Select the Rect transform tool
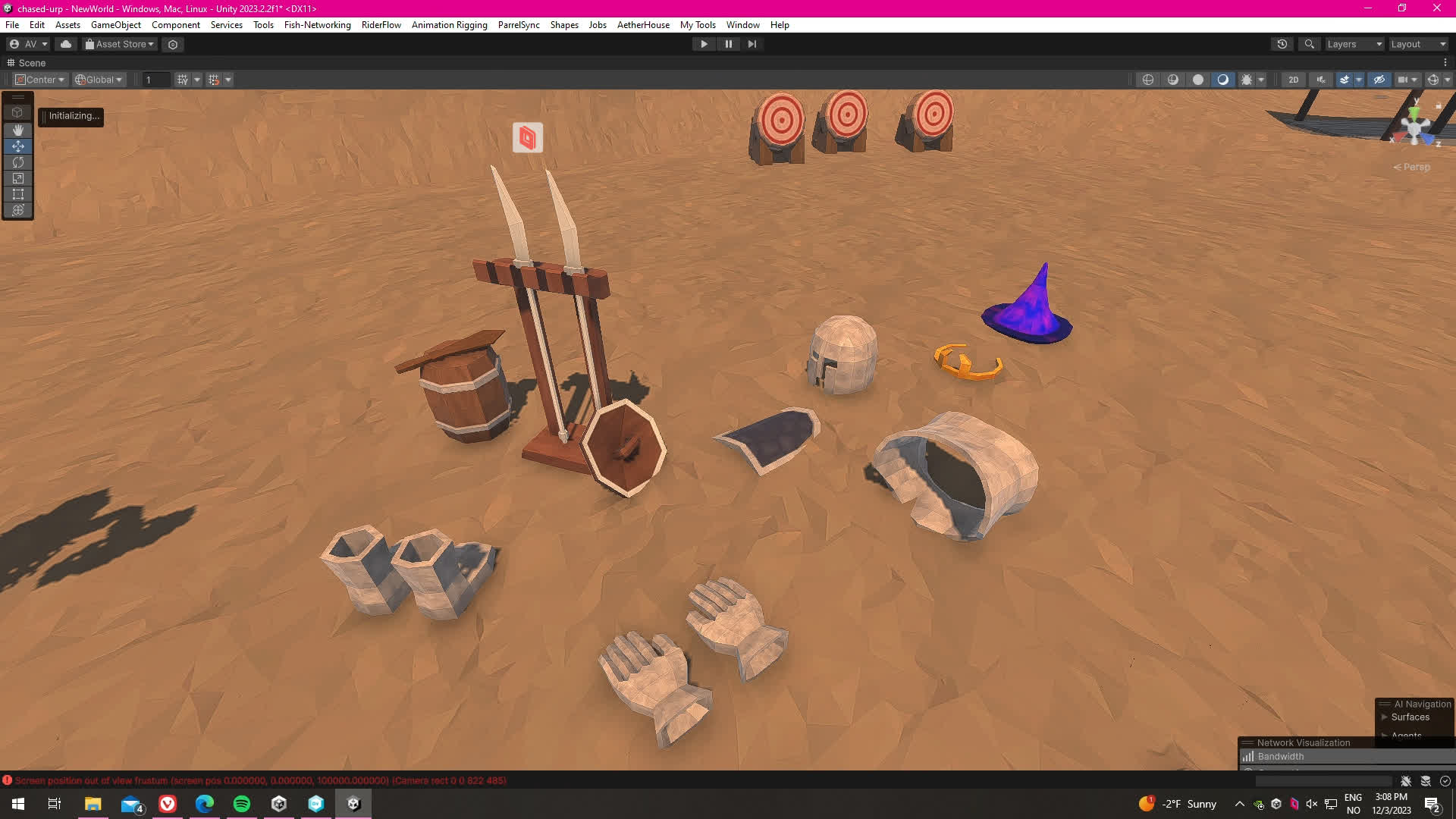 tap(17, 194)
